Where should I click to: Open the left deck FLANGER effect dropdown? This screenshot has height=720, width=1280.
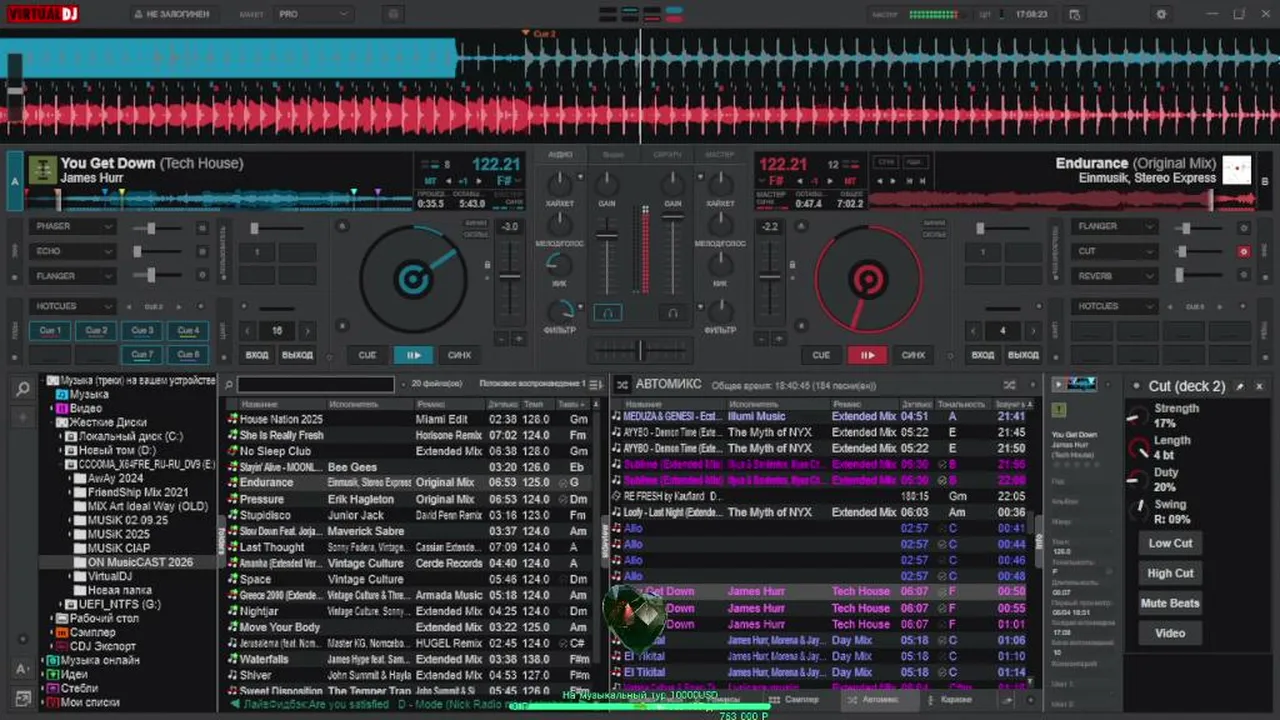pyautogui.click(x=74, y=276)
